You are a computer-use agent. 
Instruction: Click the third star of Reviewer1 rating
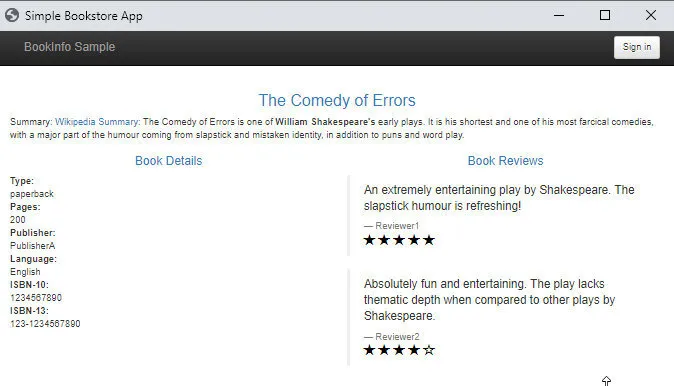coord(399,240)
